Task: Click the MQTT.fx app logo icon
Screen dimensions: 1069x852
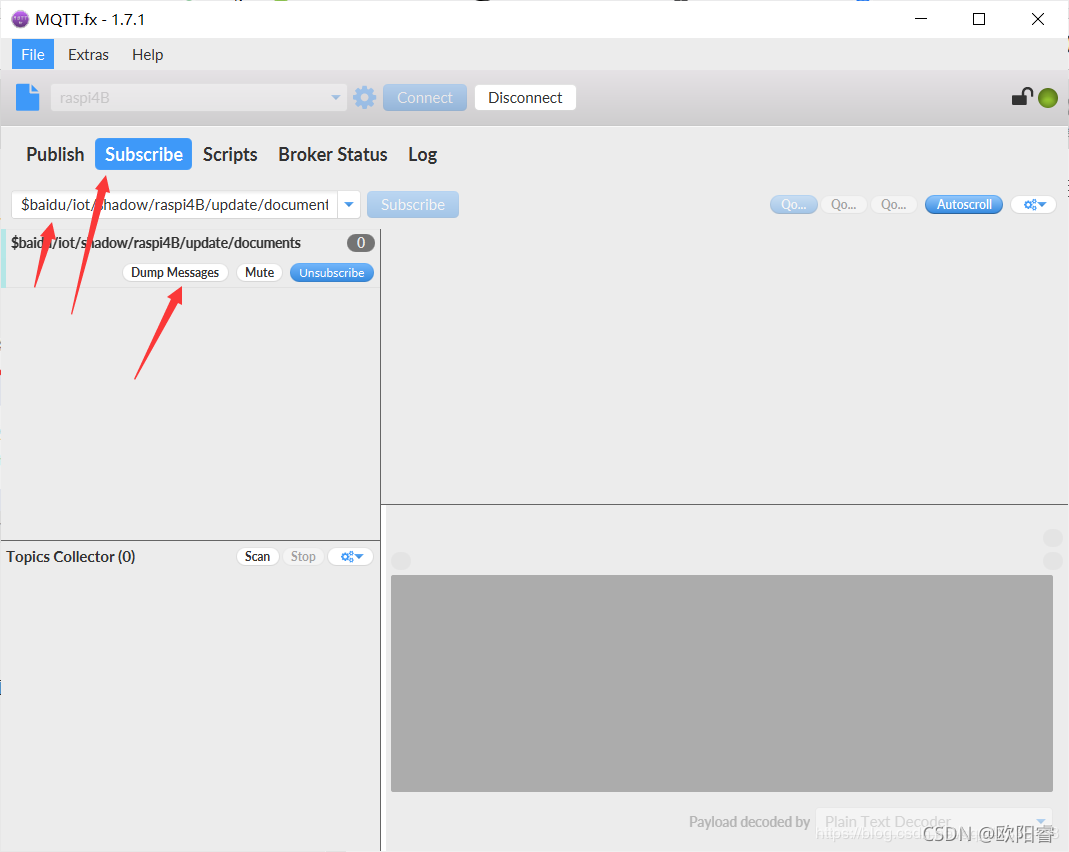Action: (x=20, y=19)
